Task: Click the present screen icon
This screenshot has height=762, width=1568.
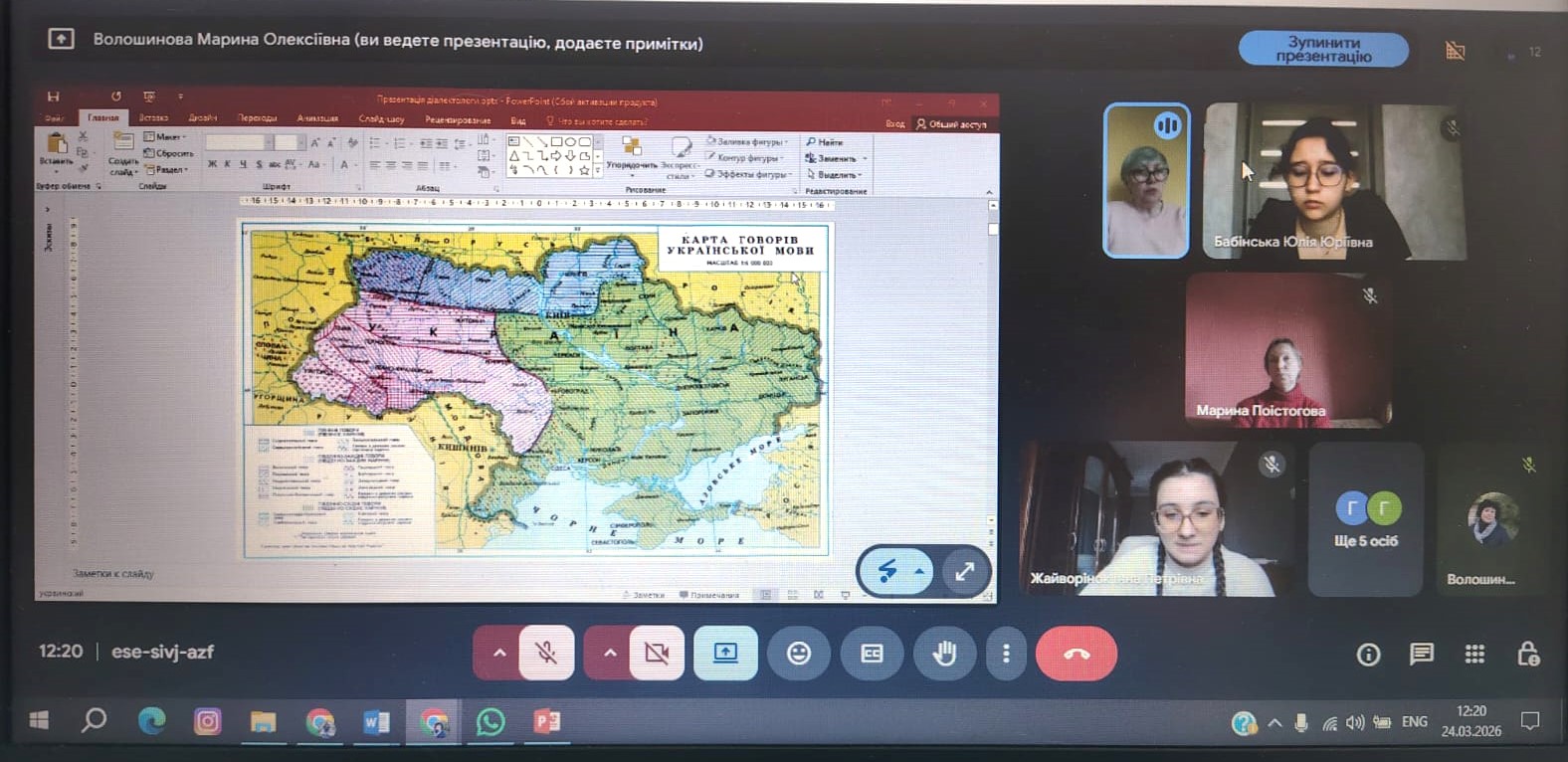Action: tap(725, 653)
